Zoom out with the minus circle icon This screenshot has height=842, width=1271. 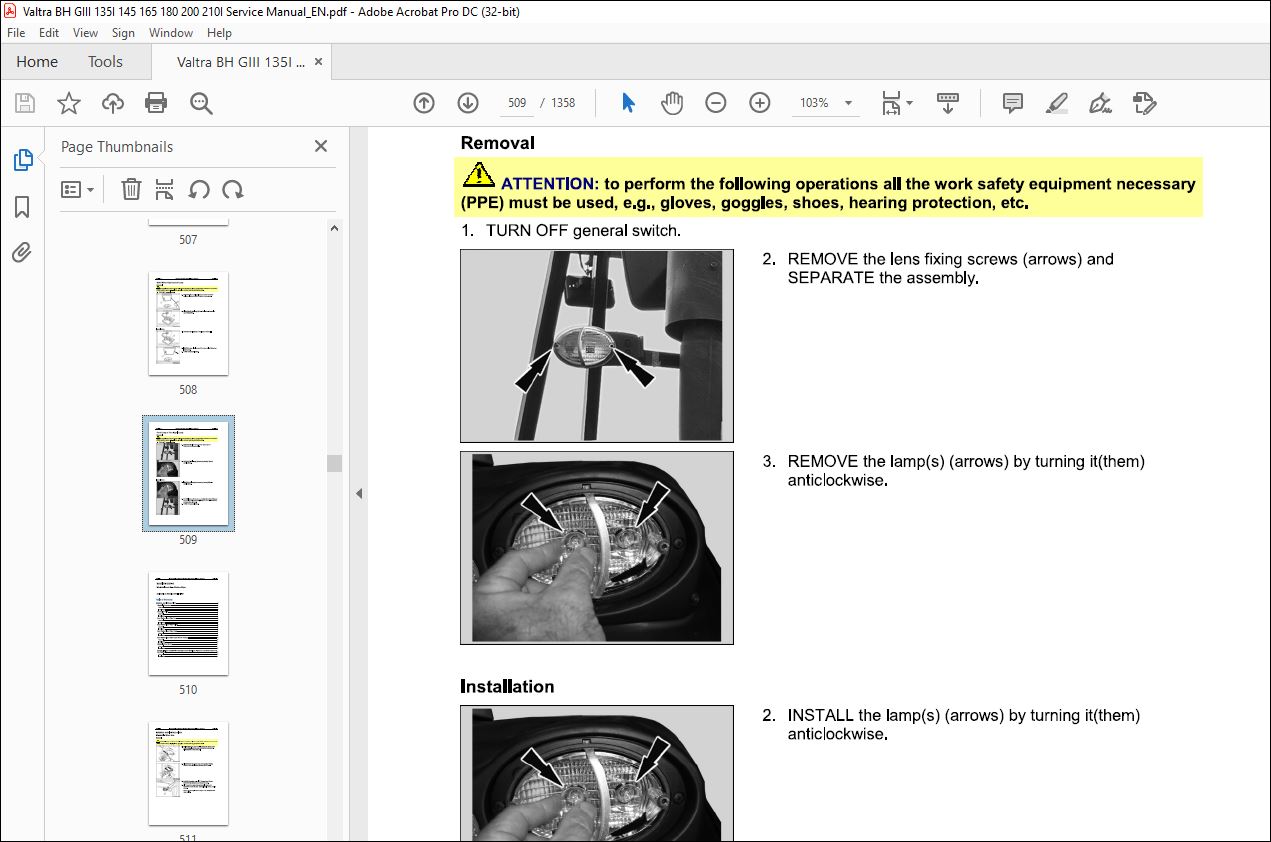click(x=716, y=103)
